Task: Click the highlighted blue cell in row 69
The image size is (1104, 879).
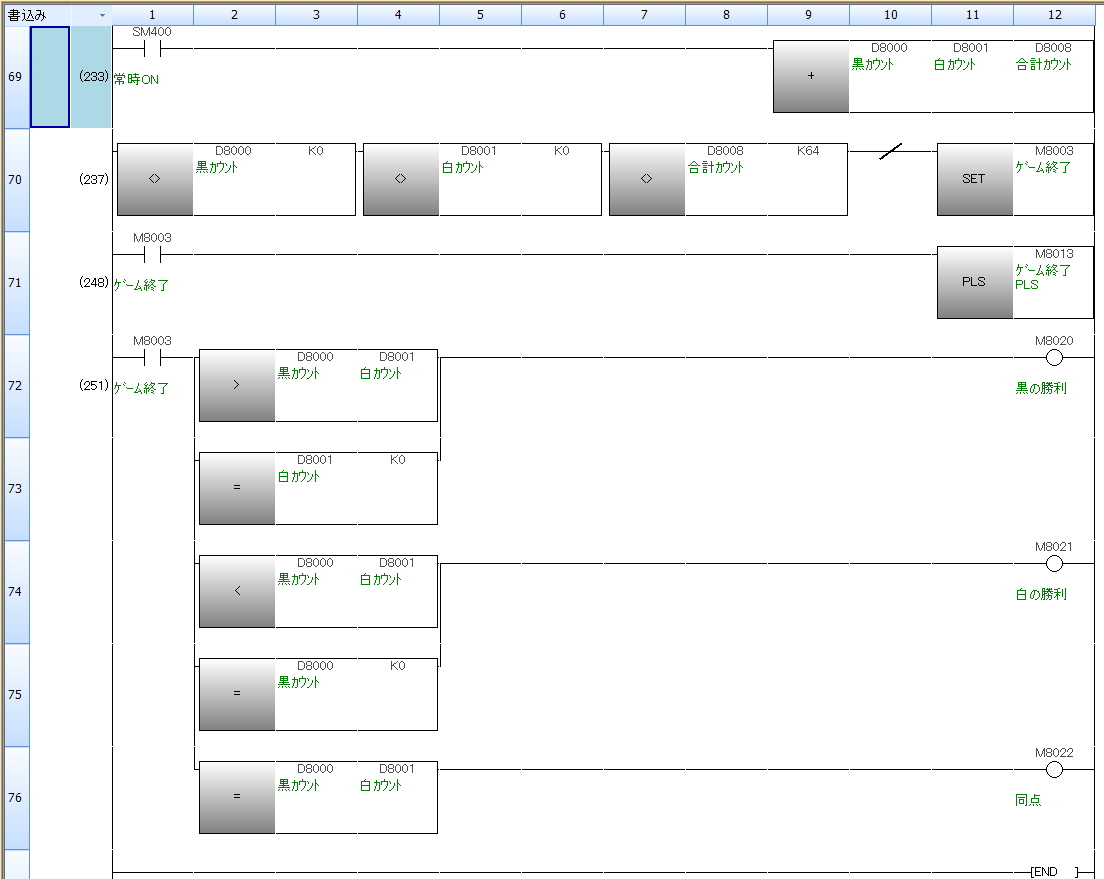Action: click(x=50, y=77)
